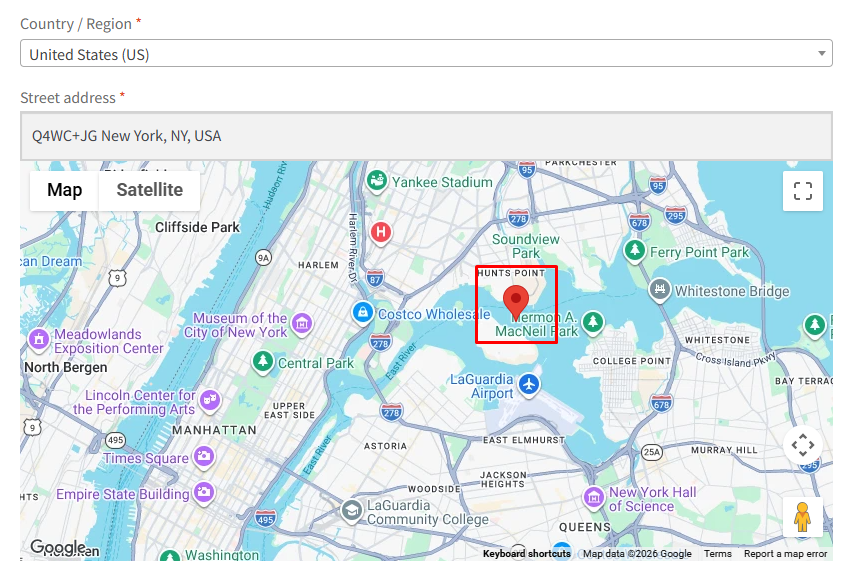Click the WOODSIDE label

pyautogui.click(x=434, y=489)
